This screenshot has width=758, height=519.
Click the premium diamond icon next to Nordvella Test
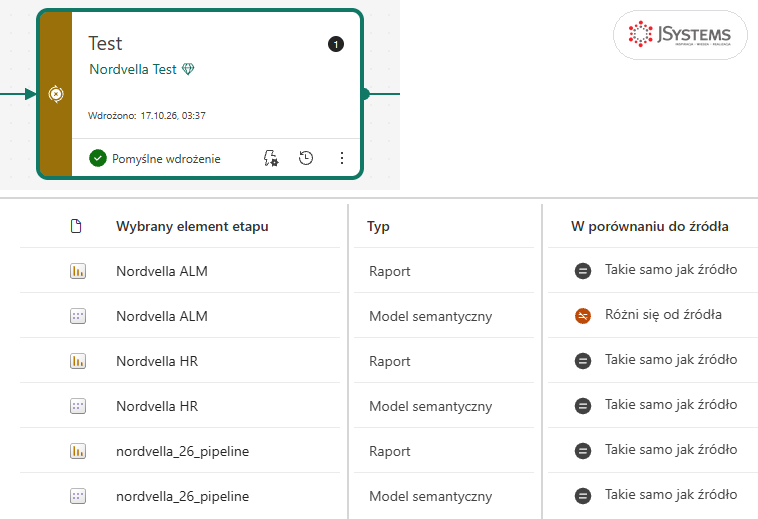(188, 69)
